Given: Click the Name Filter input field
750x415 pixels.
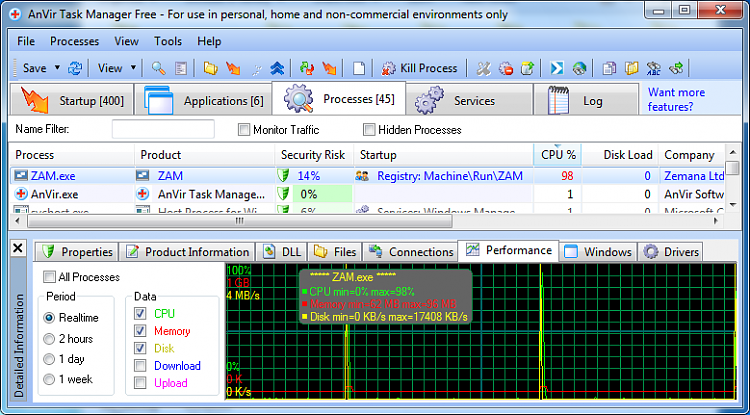Looking at the screenshot, I should [163, 130].
